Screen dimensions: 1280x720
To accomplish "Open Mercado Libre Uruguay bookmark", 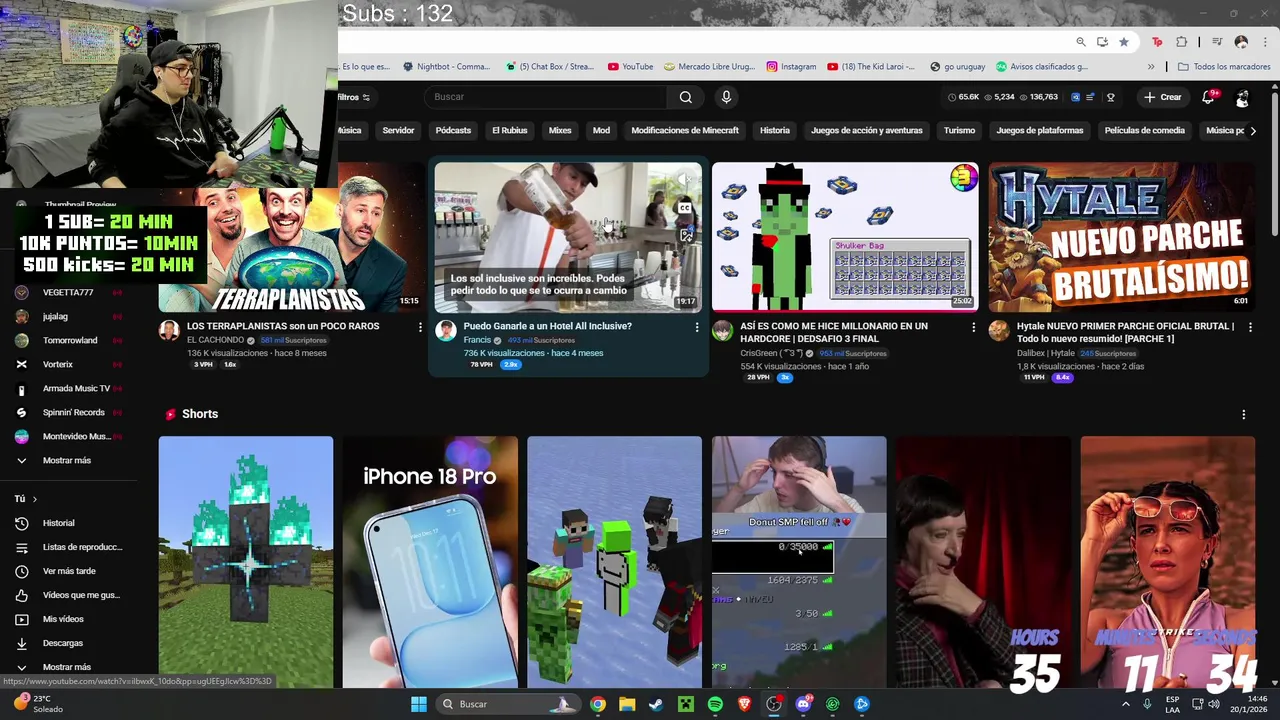I will coord(709,67).
